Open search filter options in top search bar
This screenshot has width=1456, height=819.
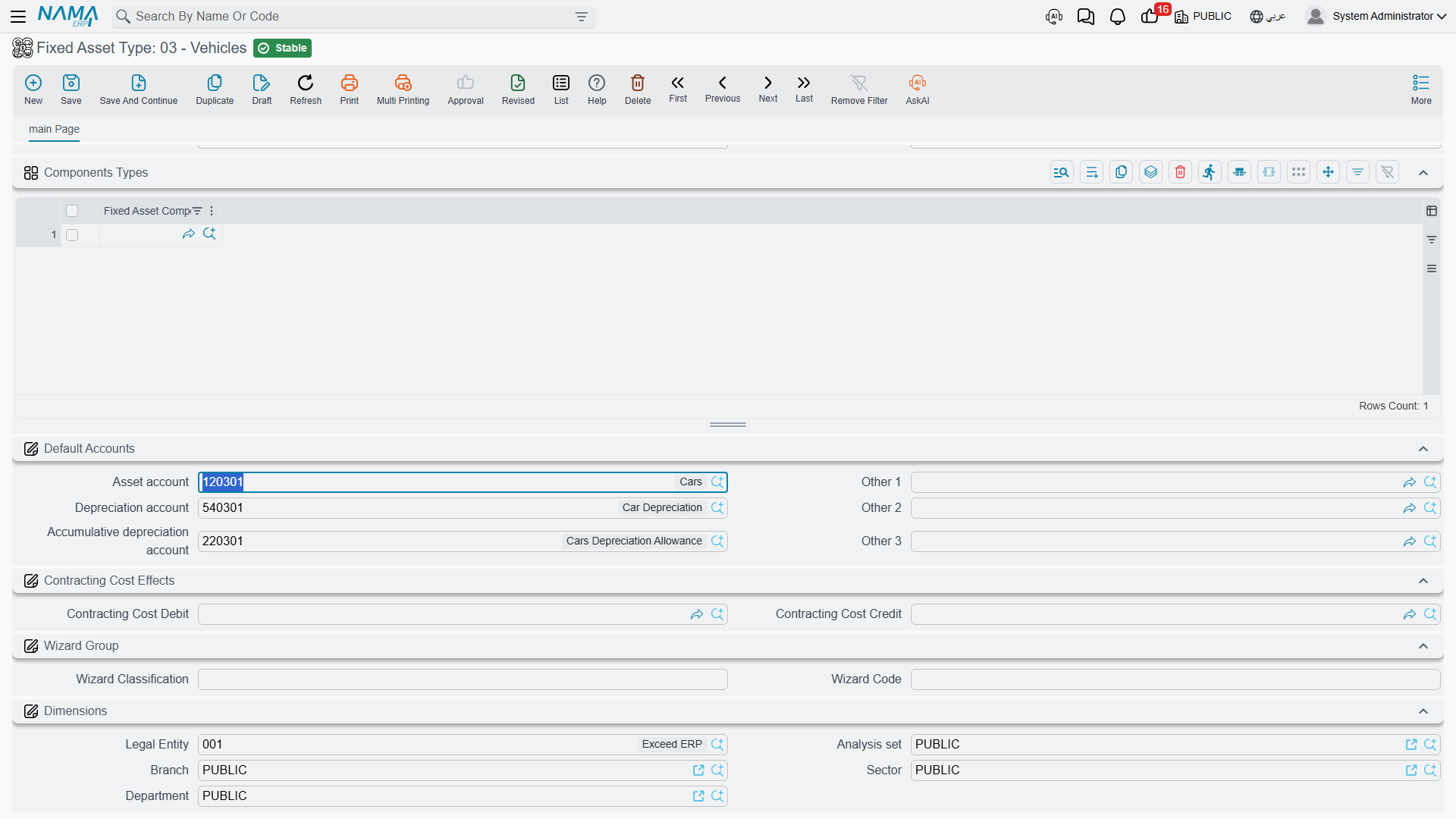[582, 17]
